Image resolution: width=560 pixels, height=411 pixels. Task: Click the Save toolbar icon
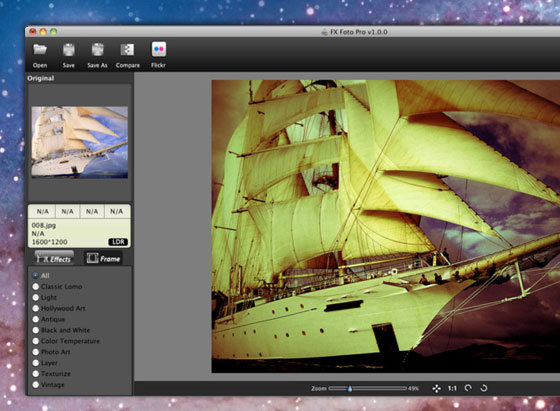(69, 50)
